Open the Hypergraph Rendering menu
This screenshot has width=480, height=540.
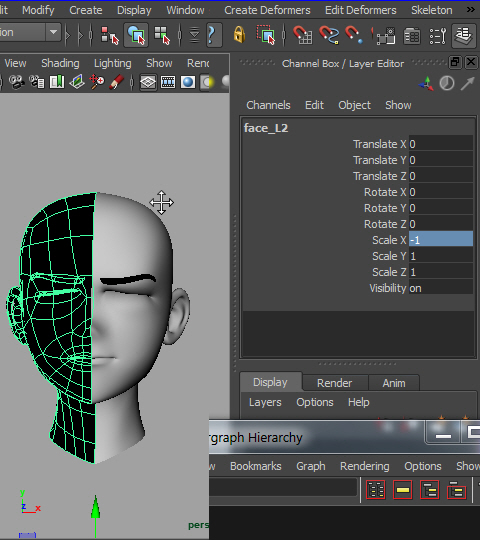pos(365,466)
